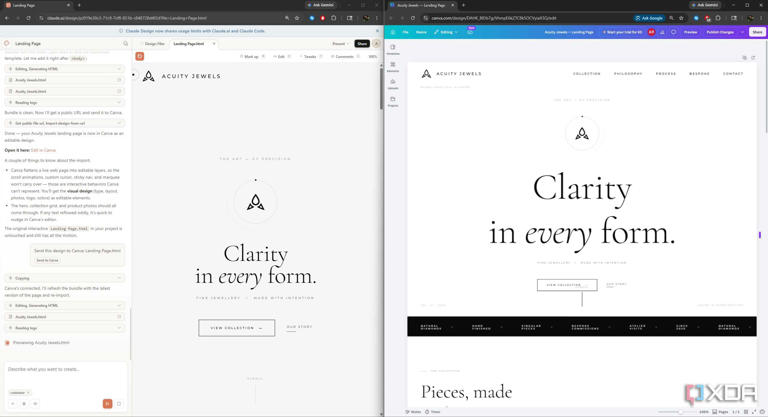This screenshot has width=768, height=417.
Task: Click the duplicate page icon above Canva canvas
Action: click(x=744, y=58)
